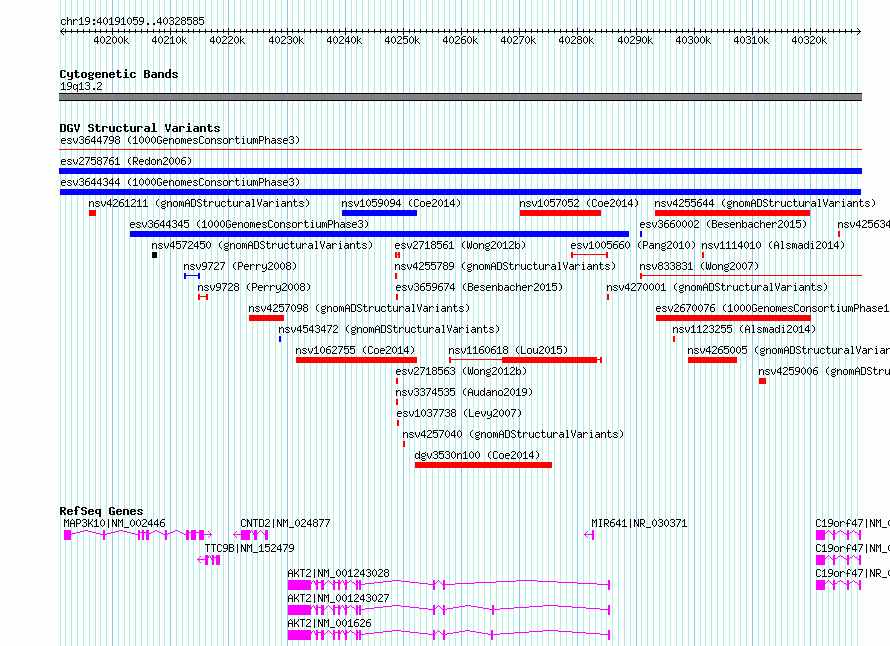Open the CNTD2|NM_024877 gene label
Screen dimensions: 890x646
click(285, 523)
